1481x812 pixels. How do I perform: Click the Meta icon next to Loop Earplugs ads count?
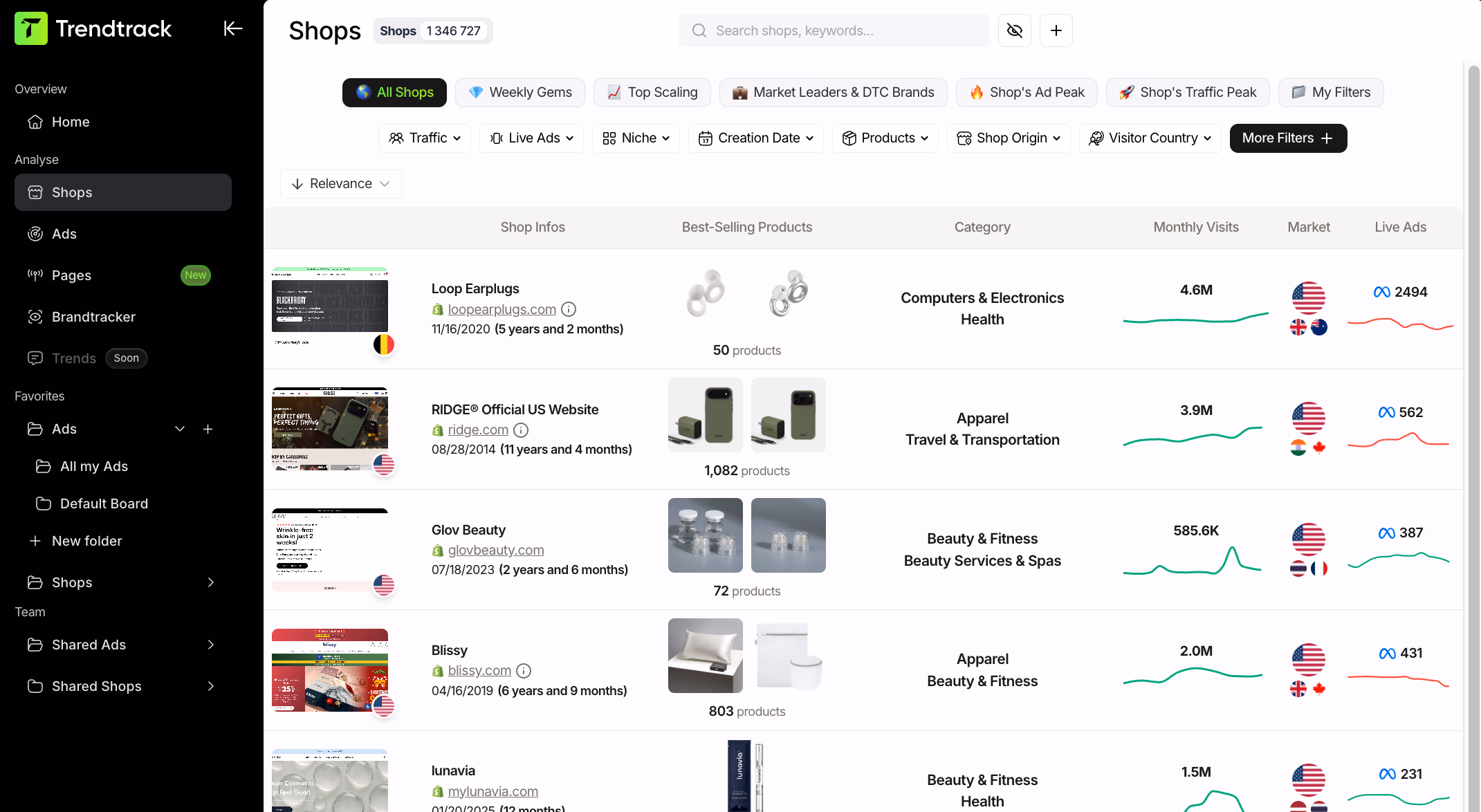pos(1381,292)
